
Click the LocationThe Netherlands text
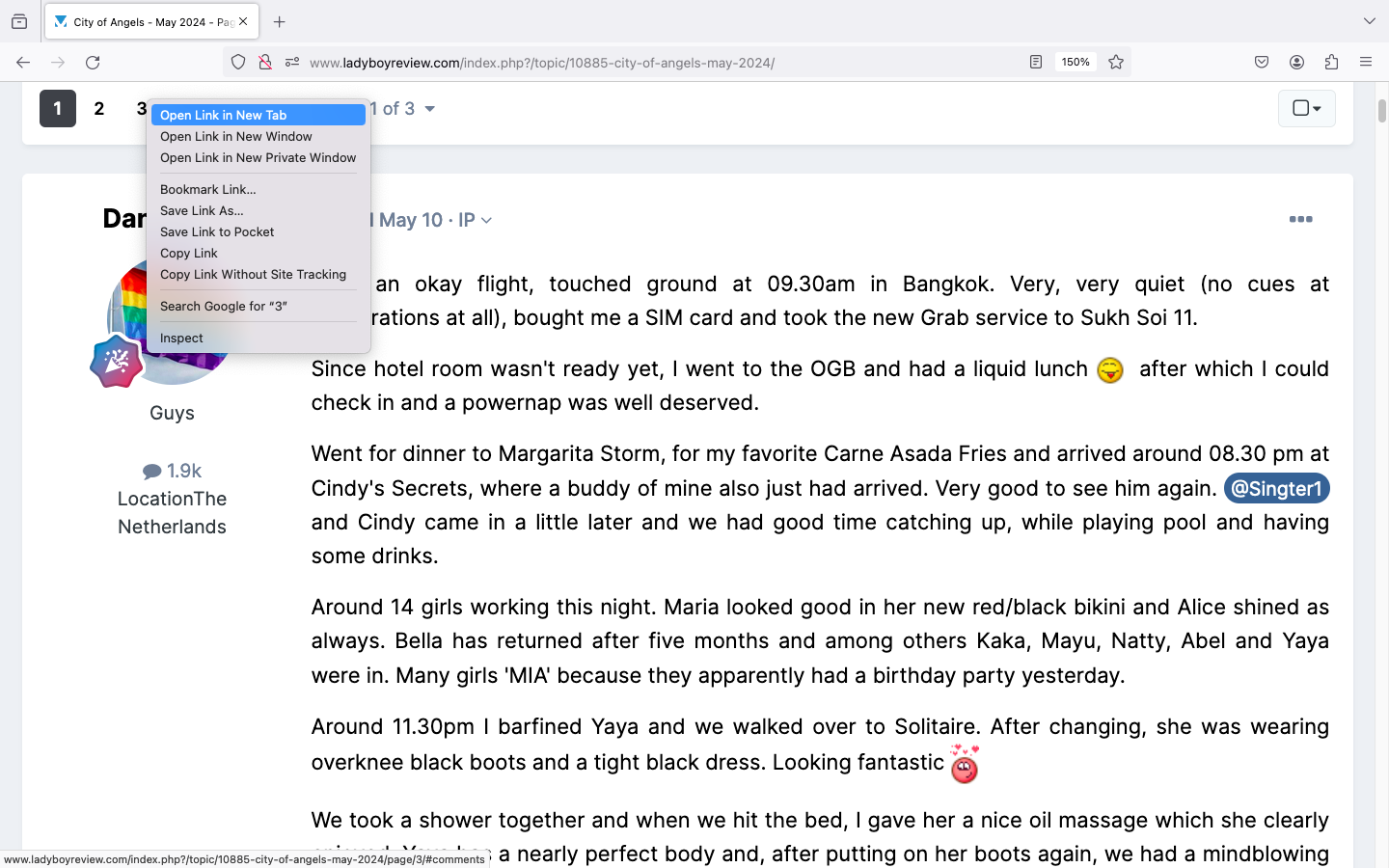click(172, 513)
